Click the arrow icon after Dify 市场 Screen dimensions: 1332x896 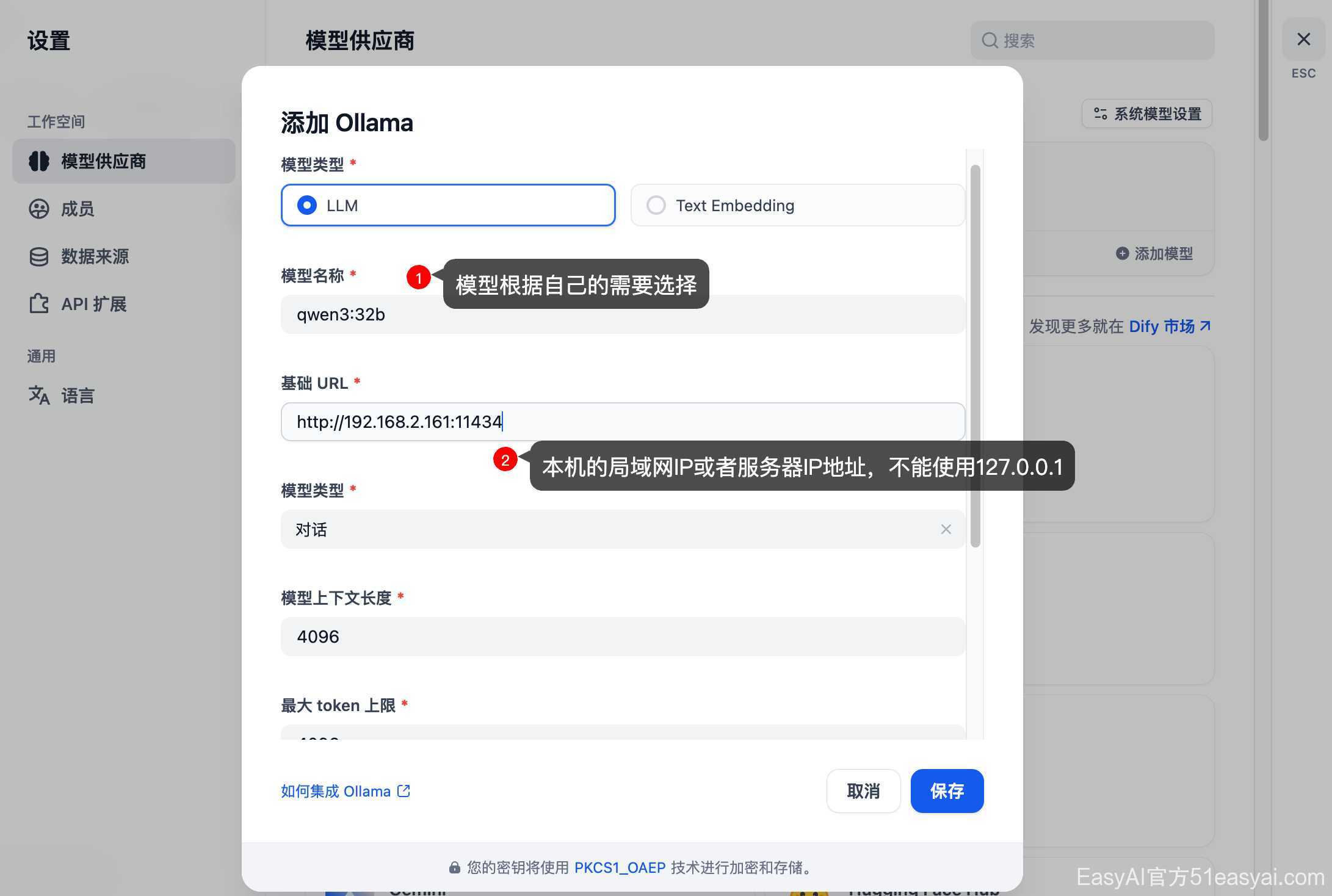click(x=1205, y=326)
